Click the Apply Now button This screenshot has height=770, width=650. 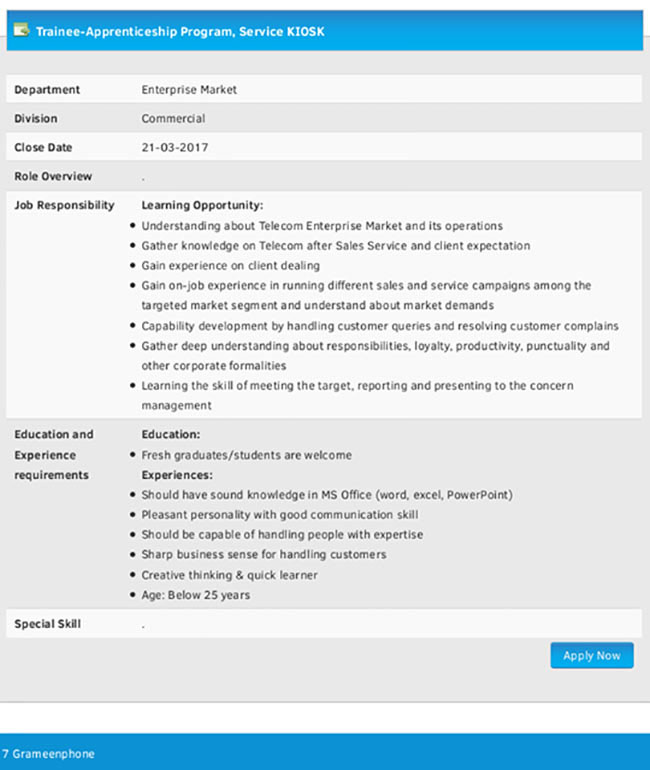[591, 656]
